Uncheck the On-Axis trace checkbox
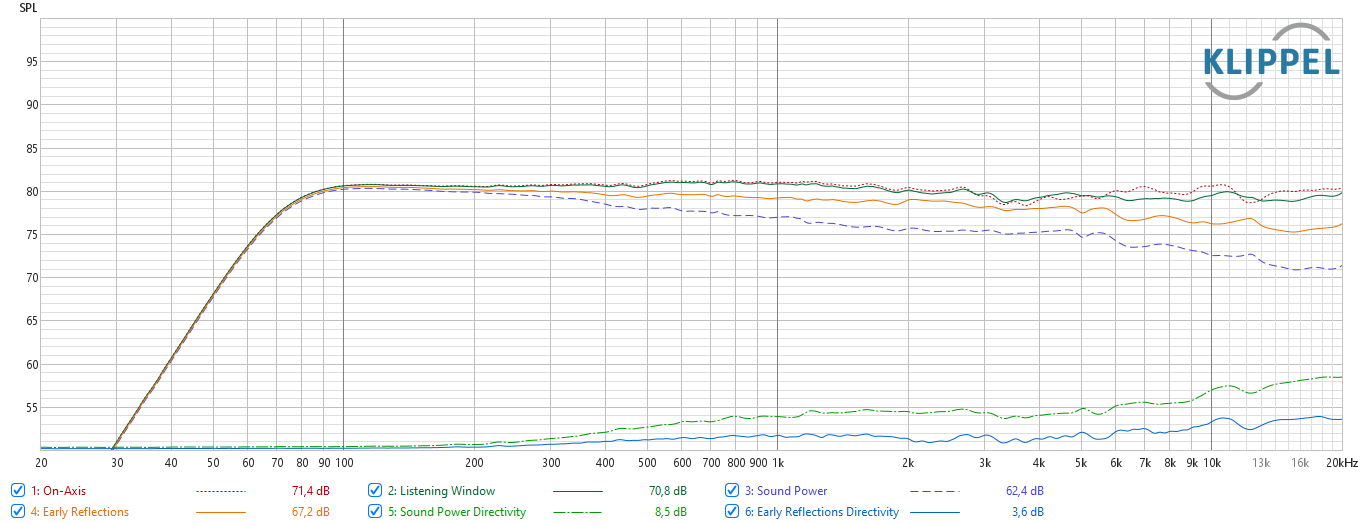The width and height of the screenshot is (1362, 523). tap(18, 491)
